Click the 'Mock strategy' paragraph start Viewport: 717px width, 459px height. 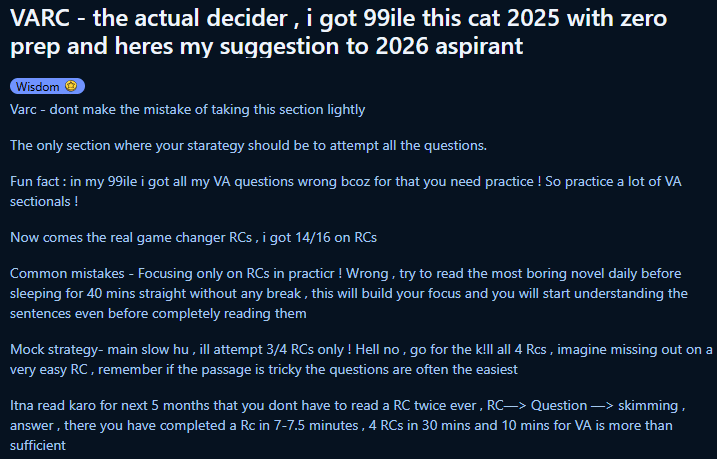(x=54, y=350)
